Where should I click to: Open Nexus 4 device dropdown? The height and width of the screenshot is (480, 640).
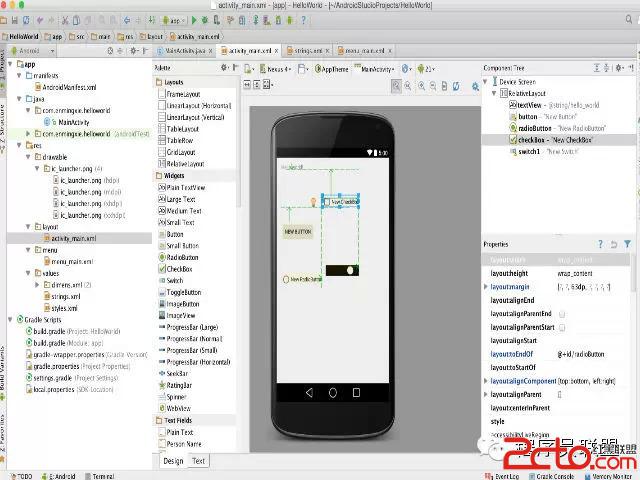tap(276, 69)
